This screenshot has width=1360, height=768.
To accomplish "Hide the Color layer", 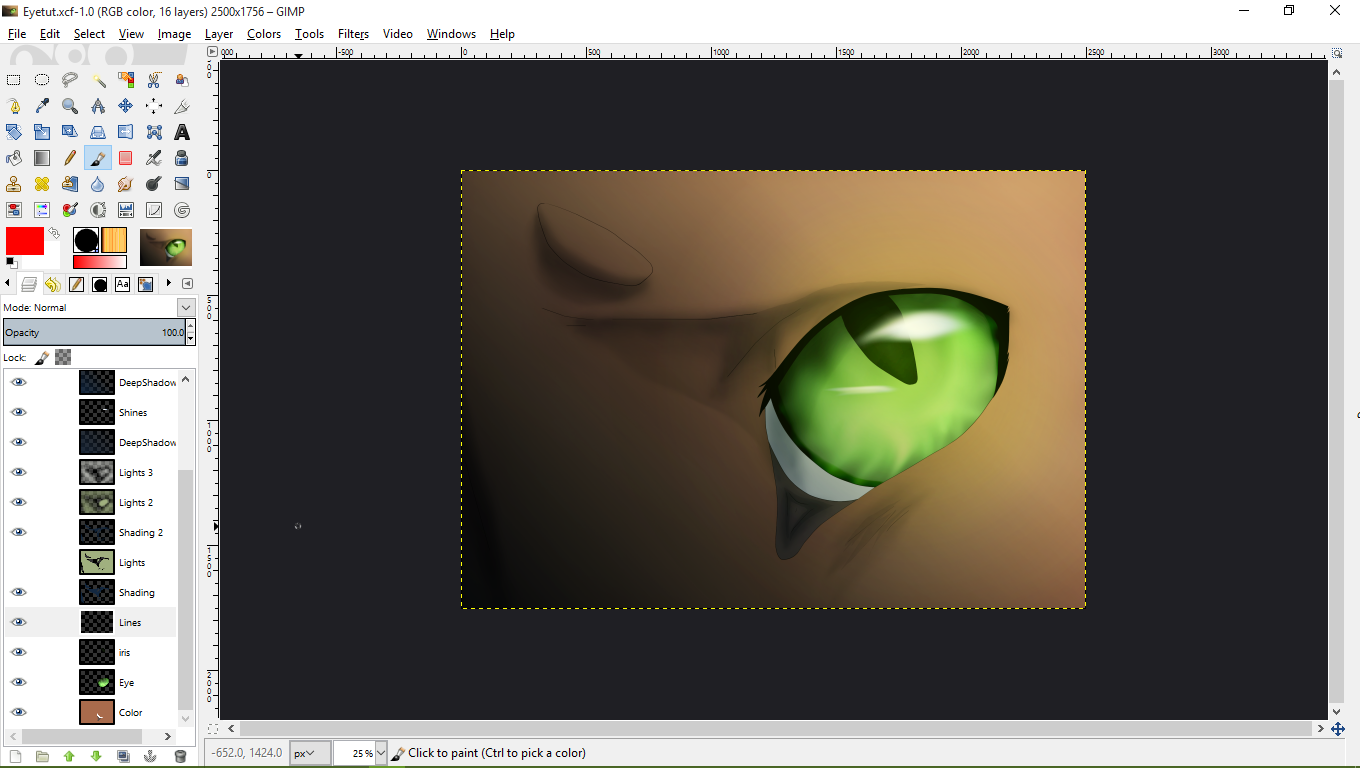I will (x=19, y=712).
